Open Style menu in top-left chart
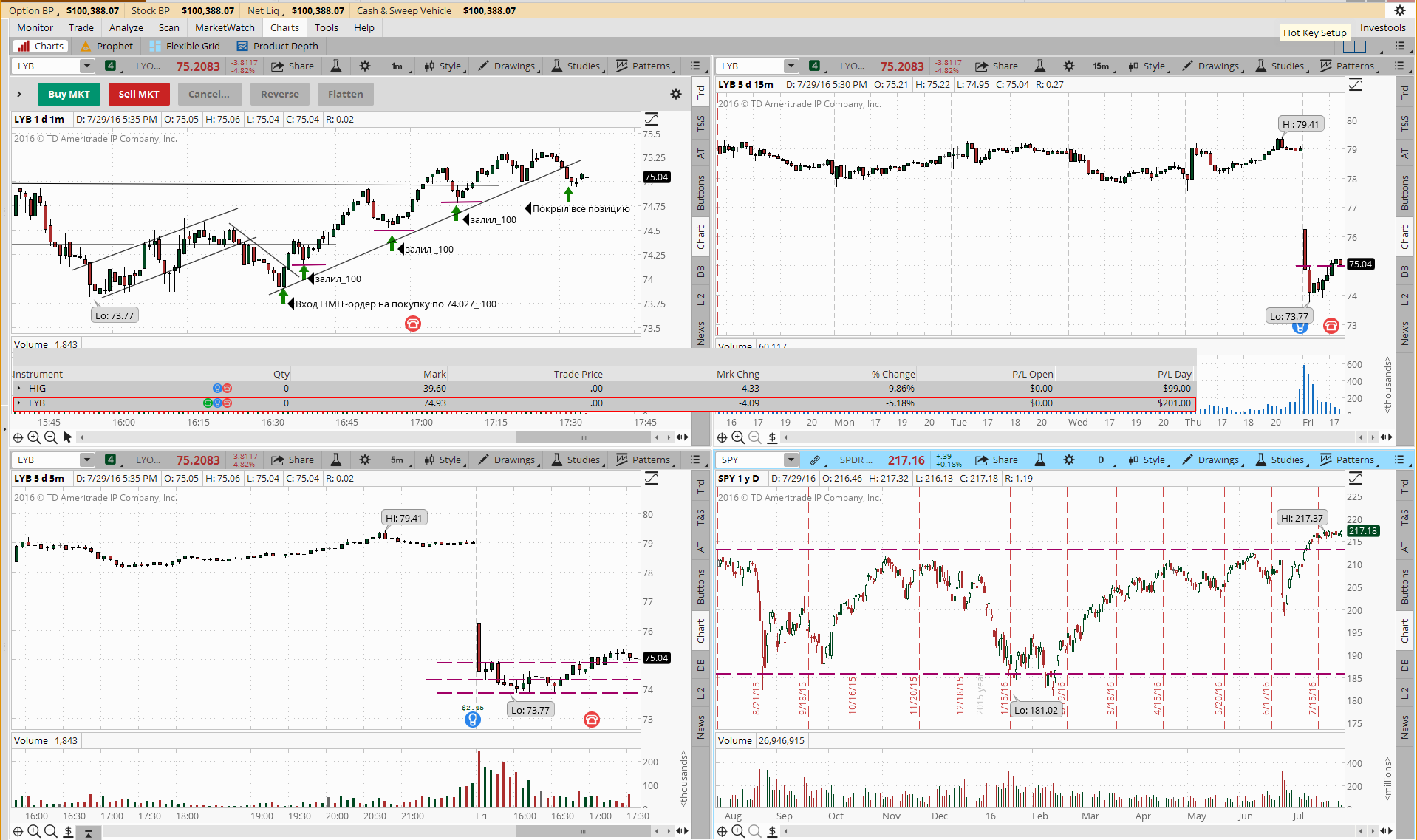The width and height of the screenshot is (1417, 840). click(443, 66)
